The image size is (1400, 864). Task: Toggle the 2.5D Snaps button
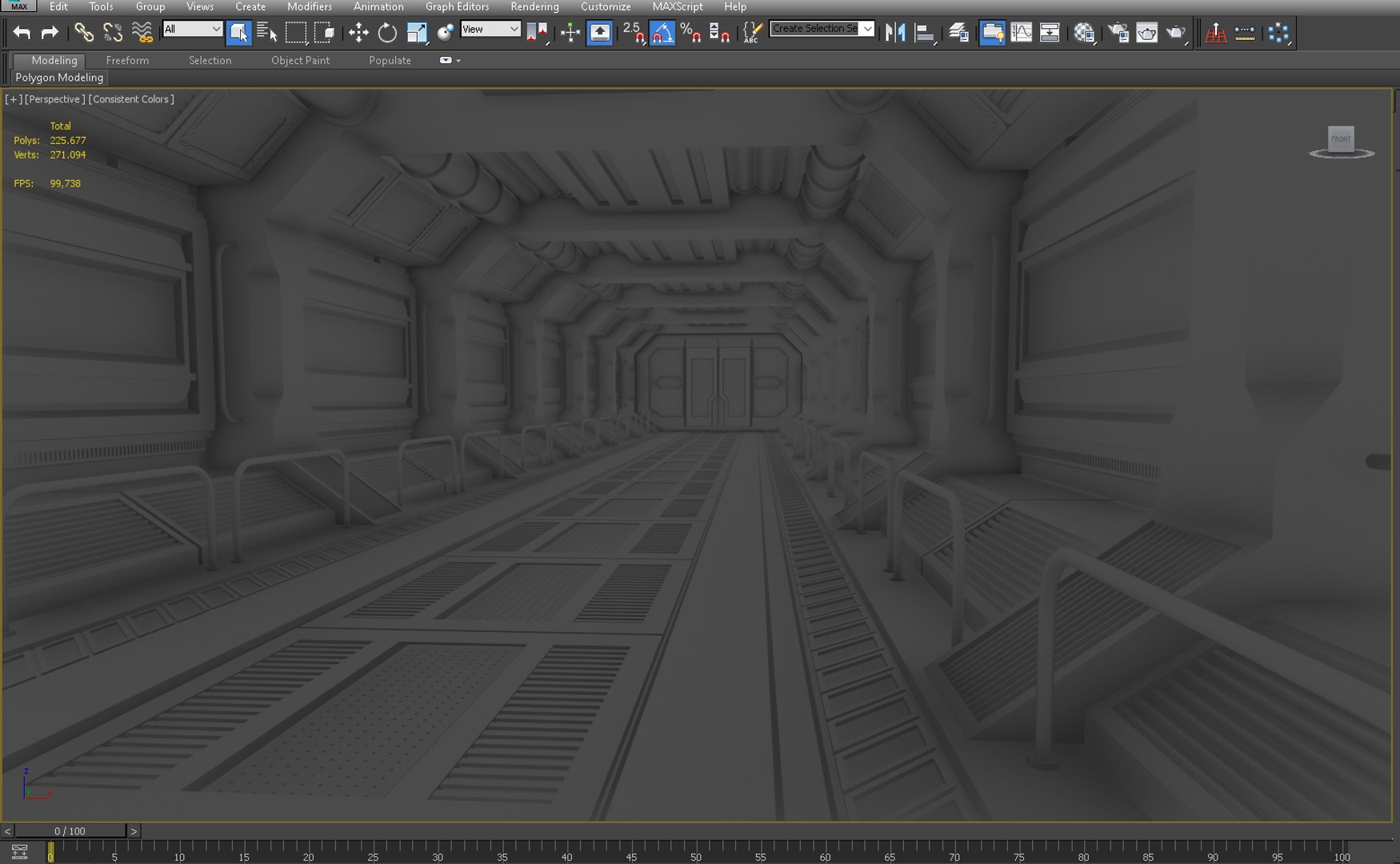click(x=633, y=33)
